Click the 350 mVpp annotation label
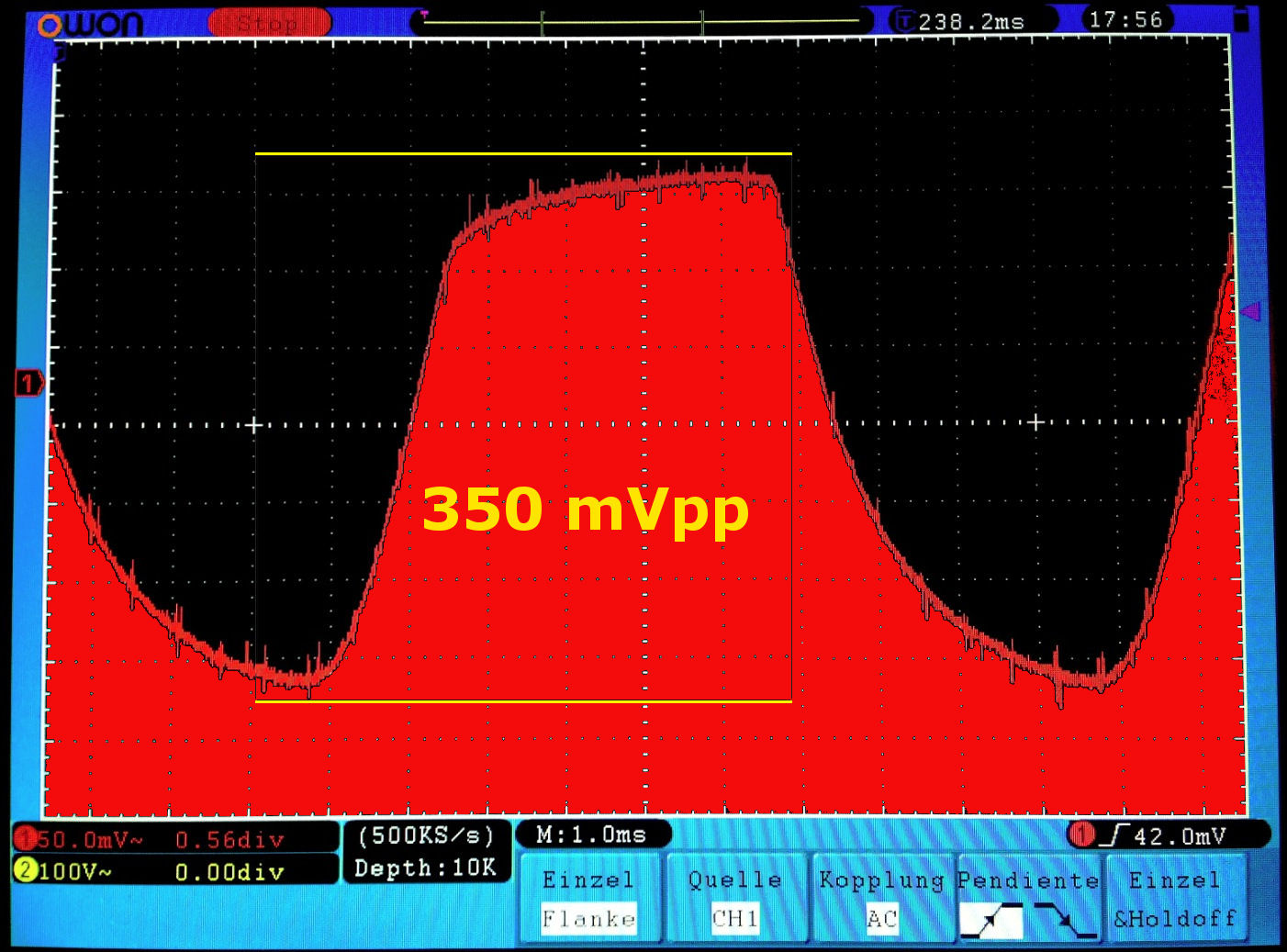 585,510
